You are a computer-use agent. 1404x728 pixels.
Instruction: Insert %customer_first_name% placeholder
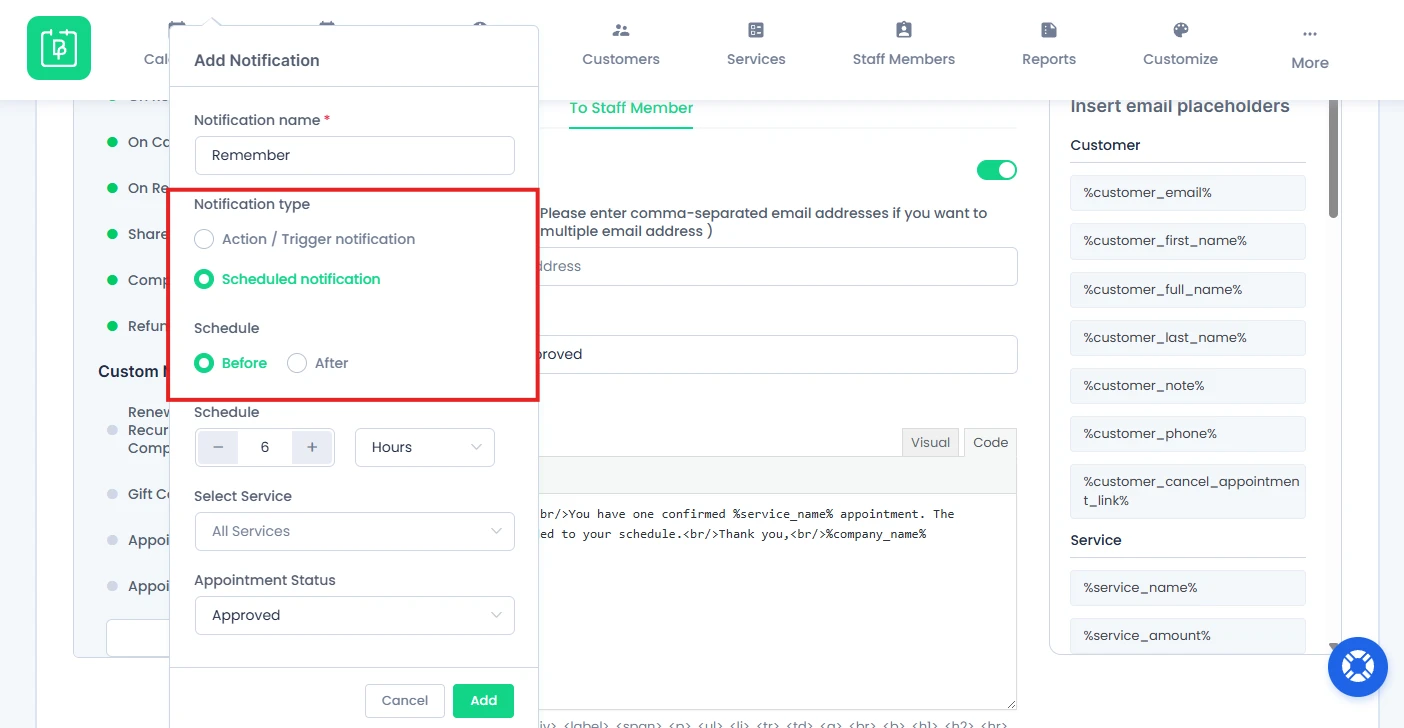(x=1188, y=241)
